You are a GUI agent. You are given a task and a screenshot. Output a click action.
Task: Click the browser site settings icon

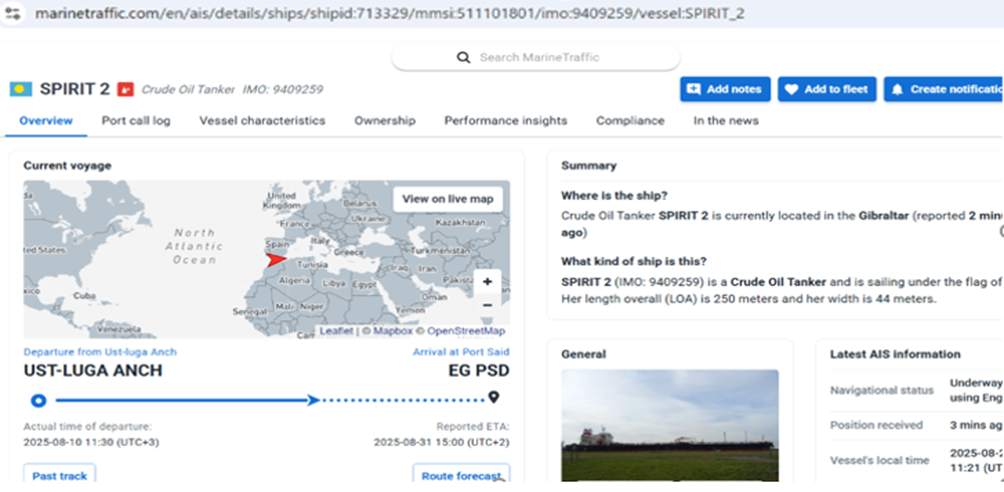[x=13, y=12]
